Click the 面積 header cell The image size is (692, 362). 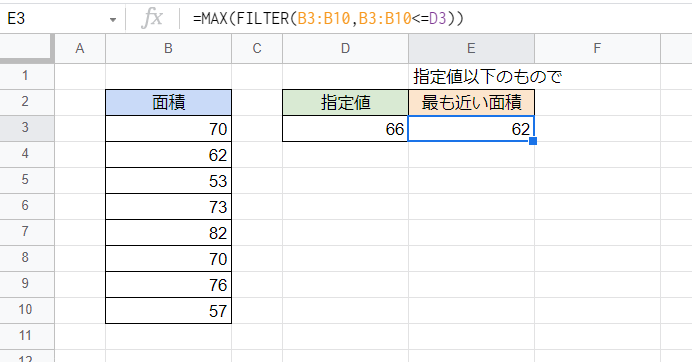(168, 102)
